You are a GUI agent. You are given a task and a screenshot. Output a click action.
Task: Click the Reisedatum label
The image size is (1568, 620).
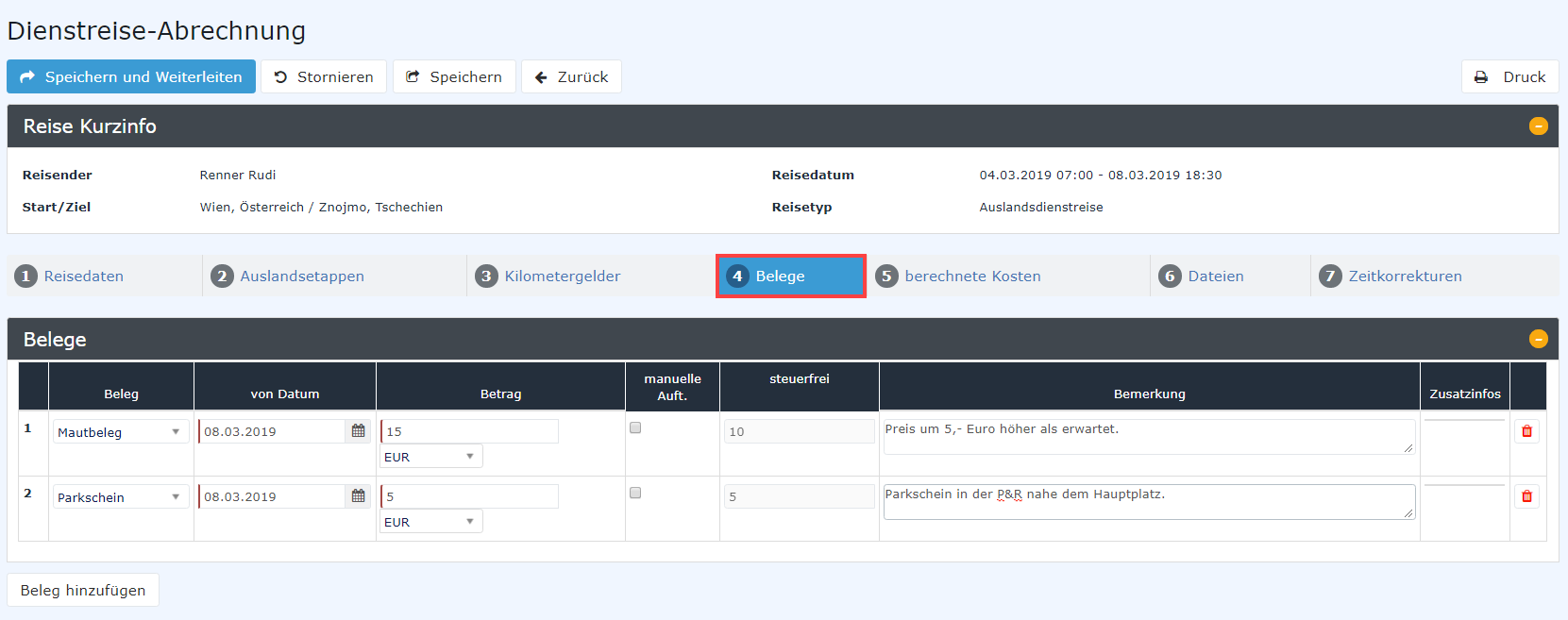point(813,175)
